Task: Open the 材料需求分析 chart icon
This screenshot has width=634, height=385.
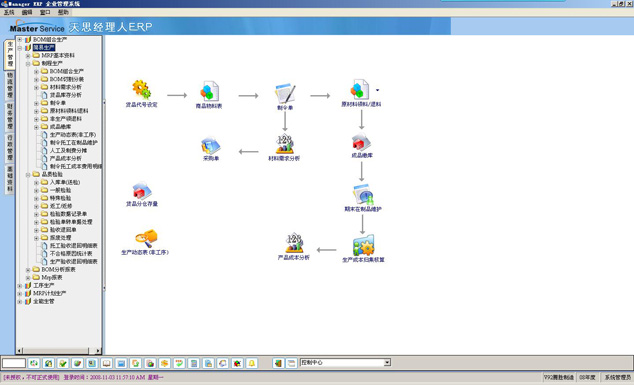Action: click(285, 144)
